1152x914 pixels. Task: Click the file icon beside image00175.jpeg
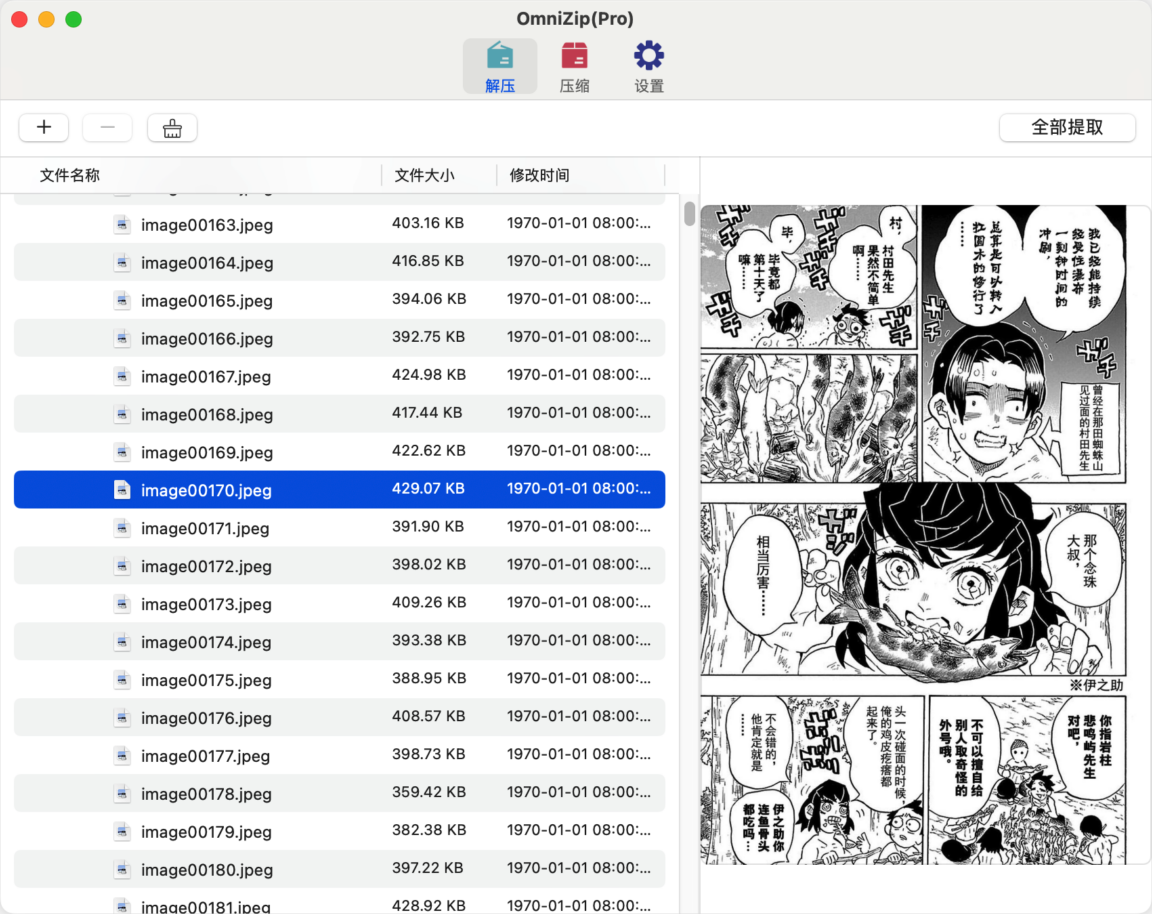(123, 680)
